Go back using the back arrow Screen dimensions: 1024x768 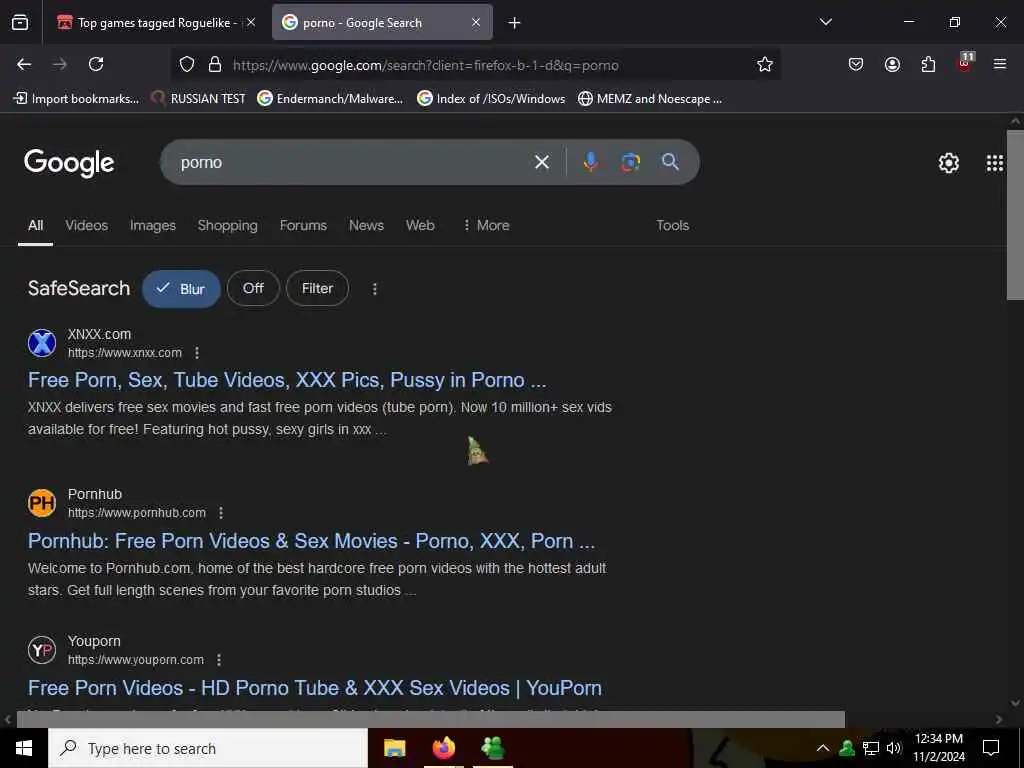point(24,64)
